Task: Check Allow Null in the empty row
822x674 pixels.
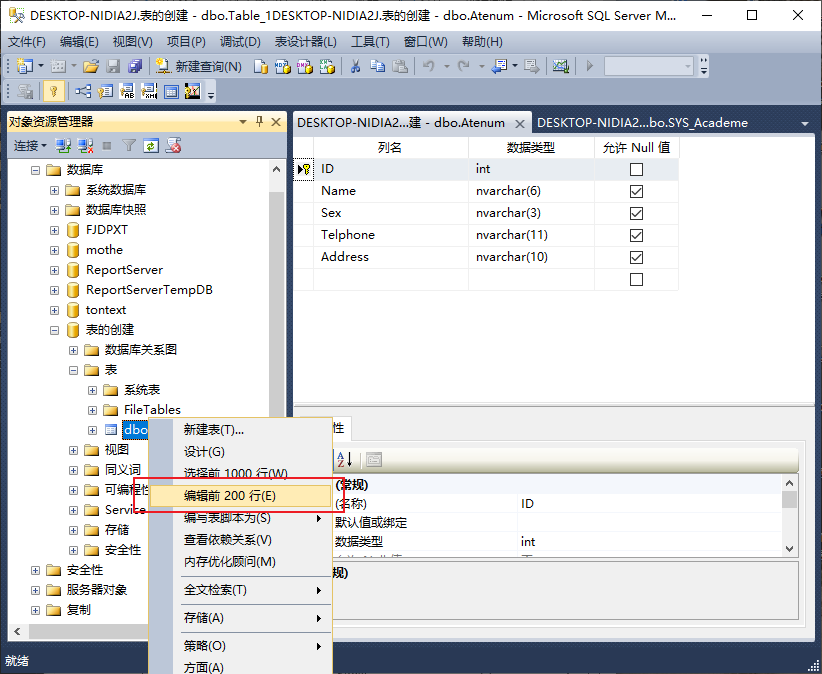Action: [636, 279]
